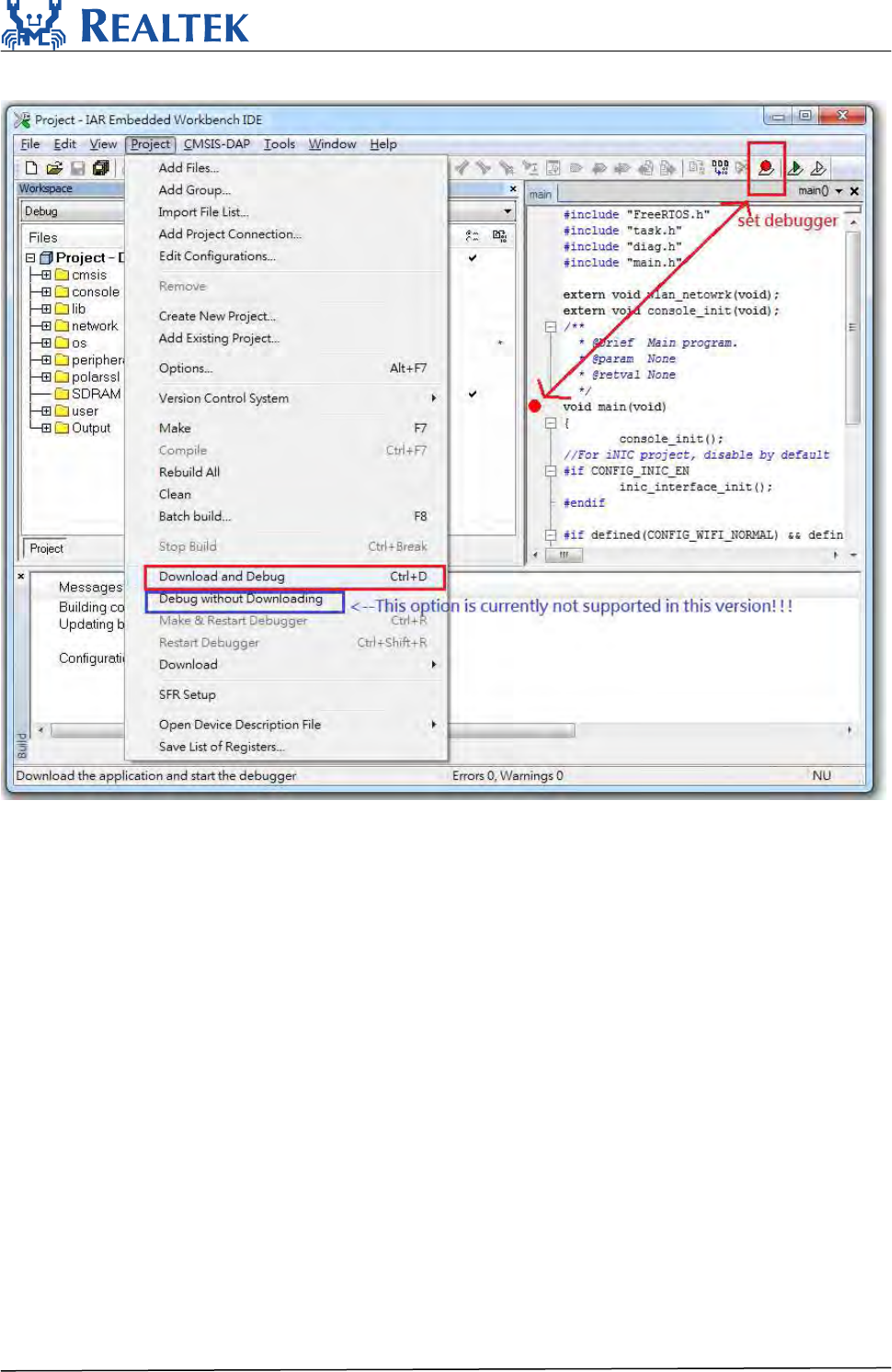Select Add Project Connection... entry
This screenshot has height=1372, width=892.
286,234
